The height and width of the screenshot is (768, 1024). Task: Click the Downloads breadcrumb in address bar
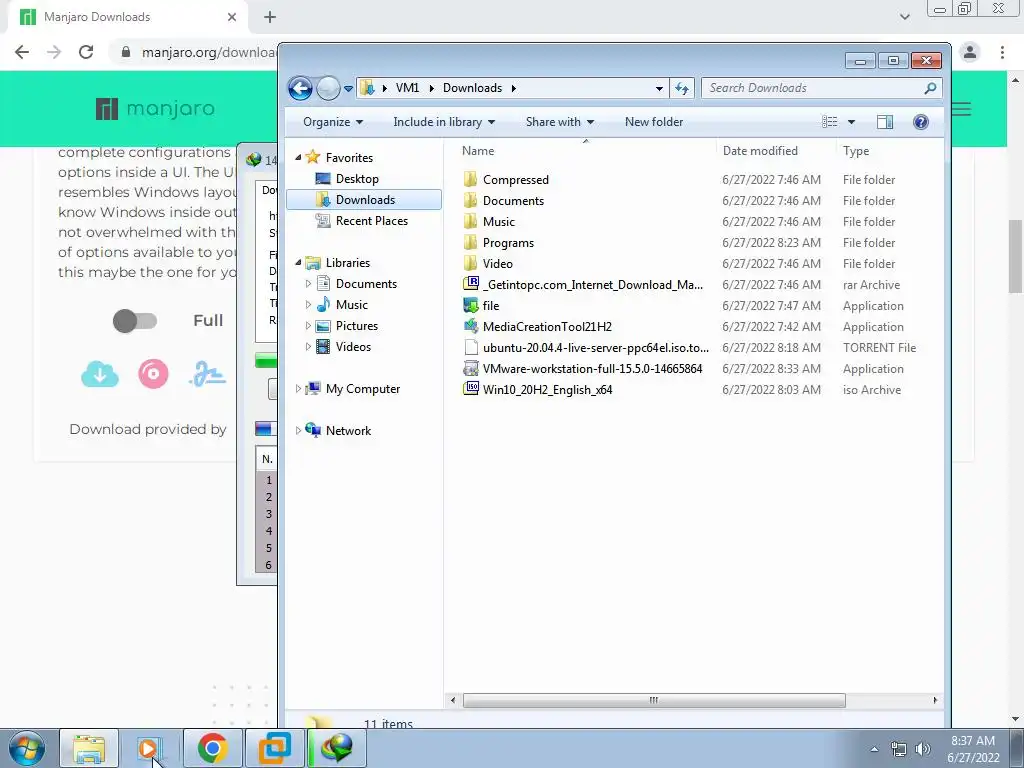pos(472,88)
